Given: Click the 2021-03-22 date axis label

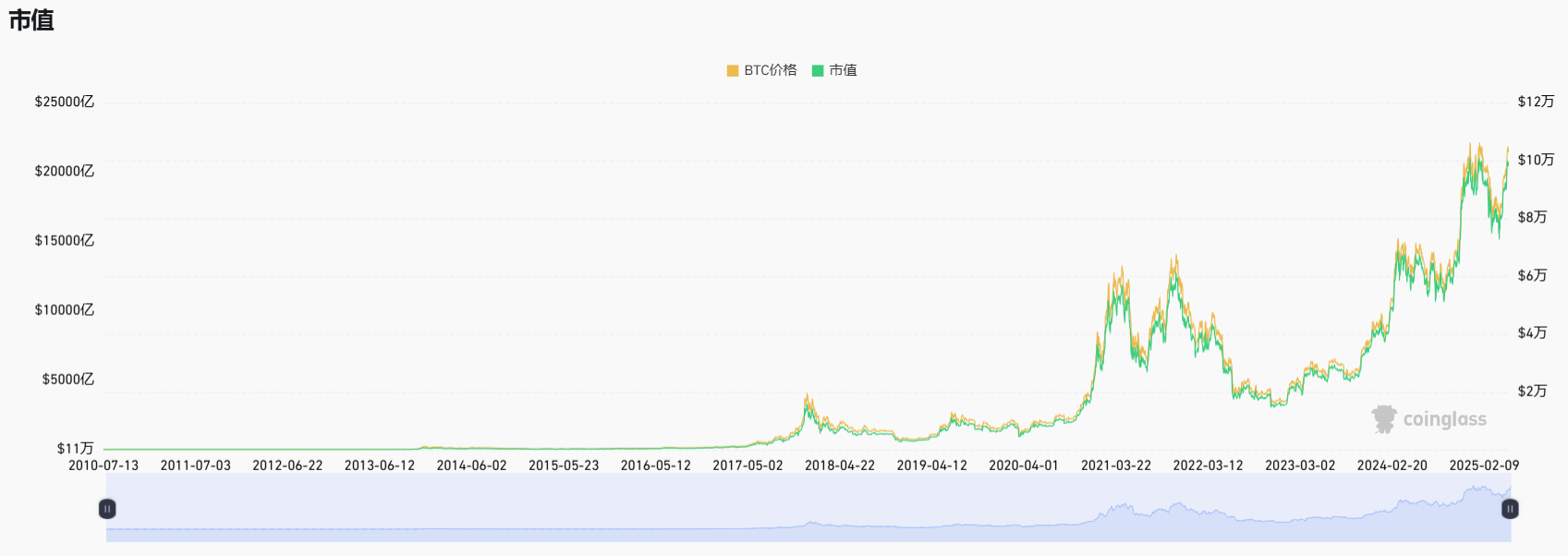Looking at the screenshot, I should (x=1116, y=465).
